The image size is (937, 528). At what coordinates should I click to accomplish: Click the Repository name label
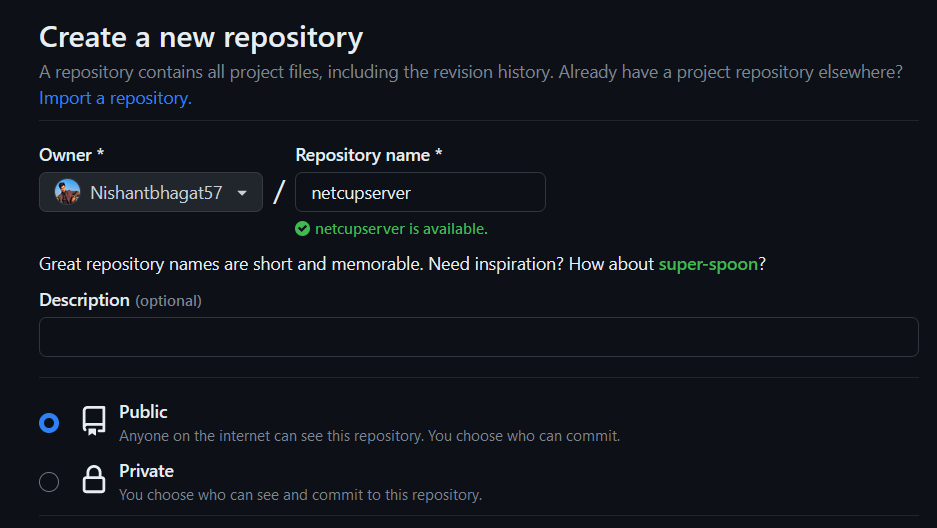point(369,155)
